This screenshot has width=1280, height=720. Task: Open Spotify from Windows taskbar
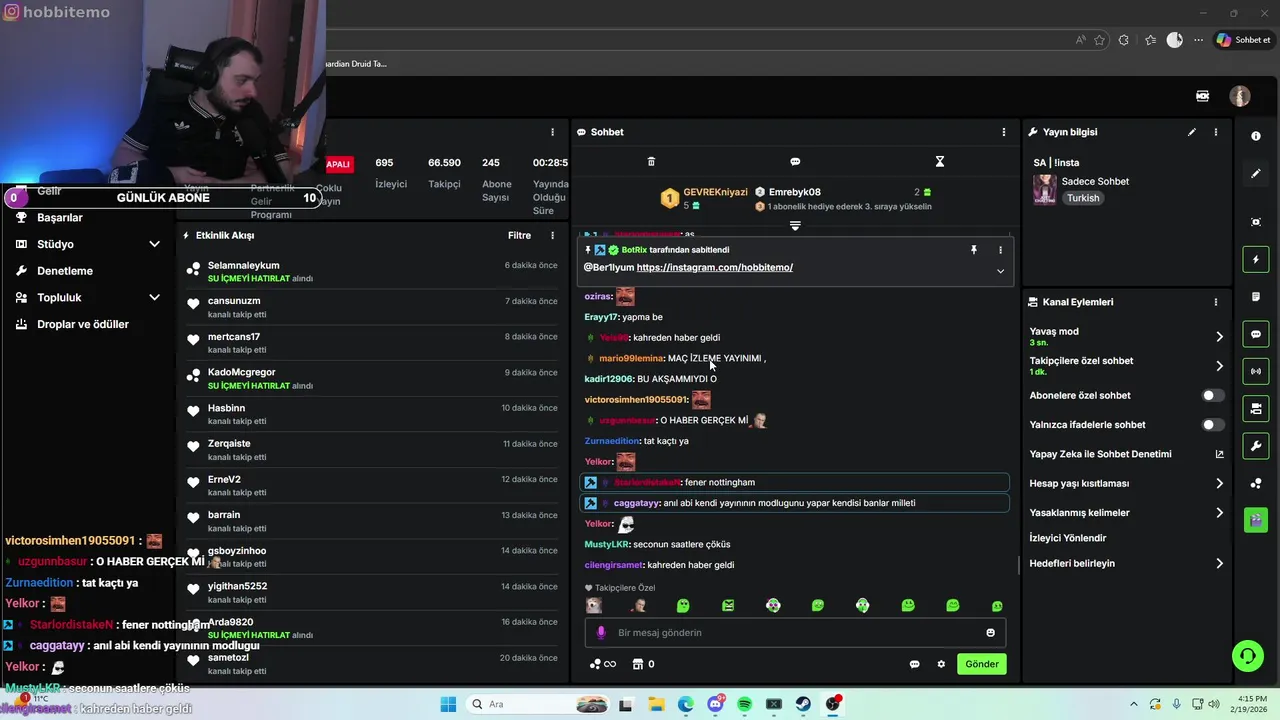tap(744, 704)
